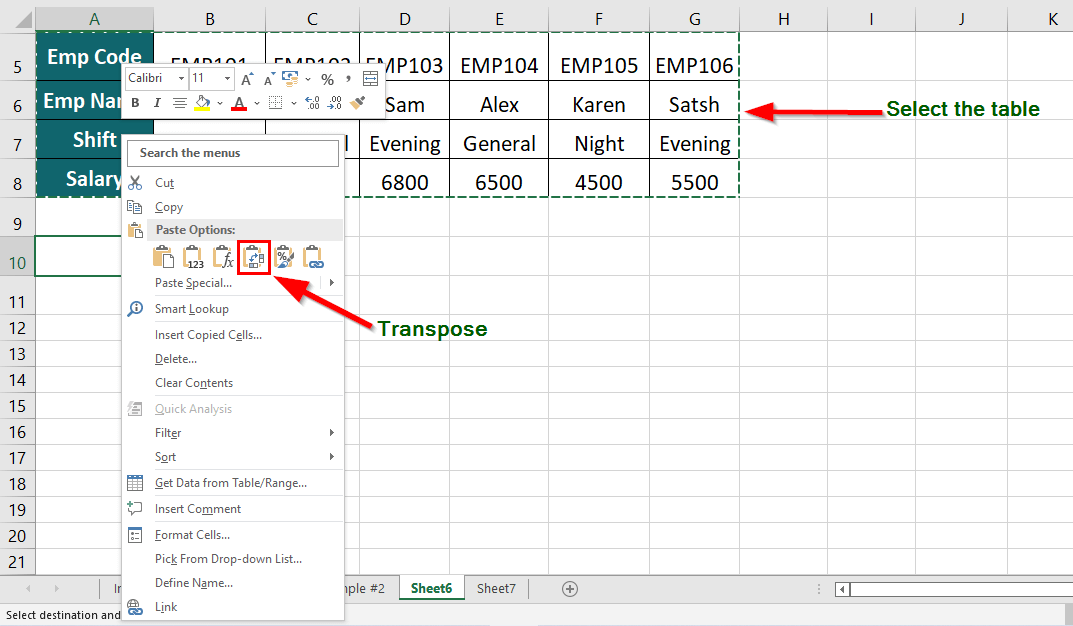Click the Paste Link icon
This screenshot has width=1073, height=626.
(x=313, y=257)
